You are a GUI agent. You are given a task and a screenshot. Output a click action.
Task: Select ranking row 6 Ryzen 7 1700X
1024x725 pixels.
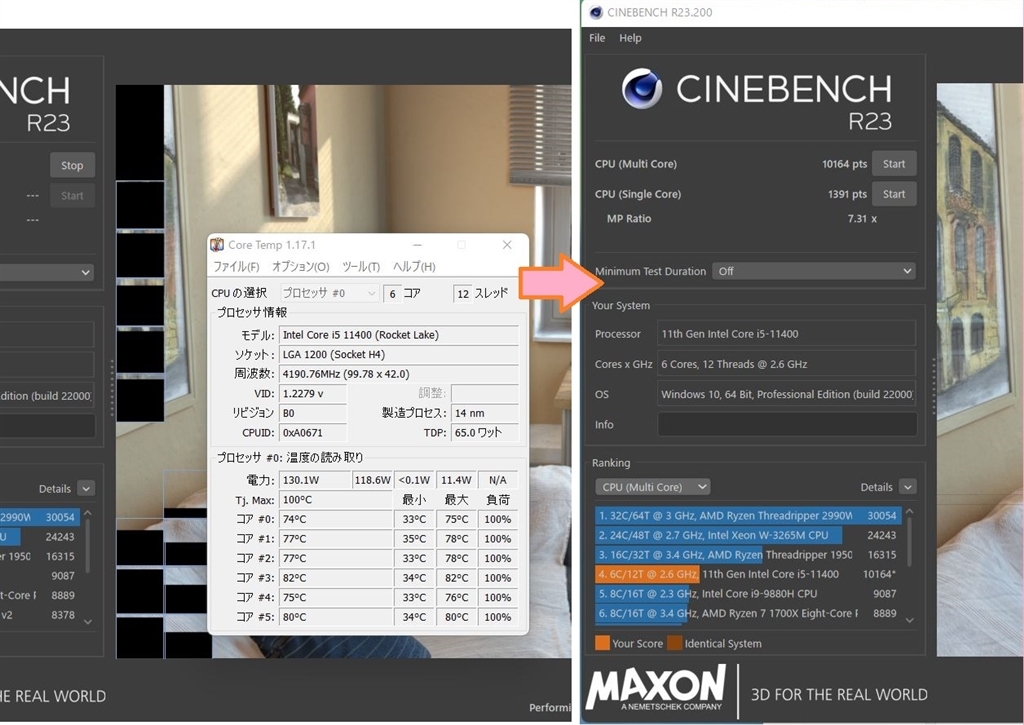pyautogui.click(x=748, y=613)
